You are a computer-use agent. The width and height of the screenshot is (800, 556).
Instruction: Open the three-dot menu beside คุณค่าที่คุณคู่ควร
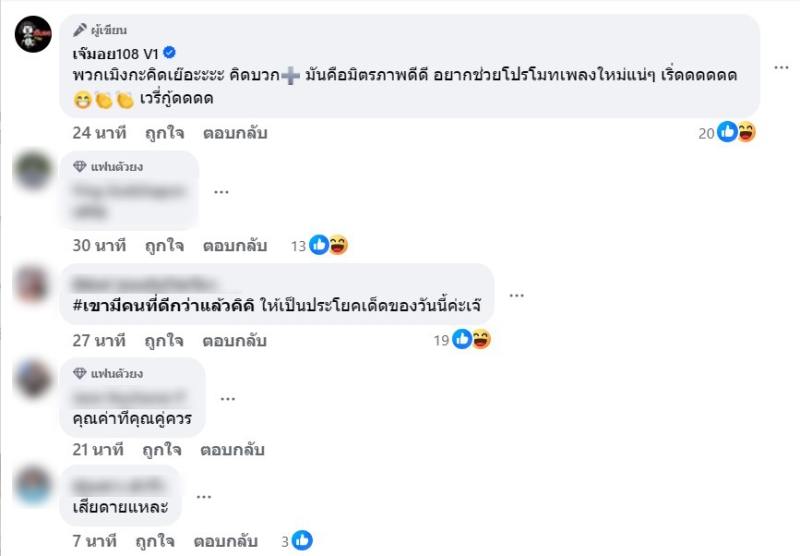click(228, 398)
